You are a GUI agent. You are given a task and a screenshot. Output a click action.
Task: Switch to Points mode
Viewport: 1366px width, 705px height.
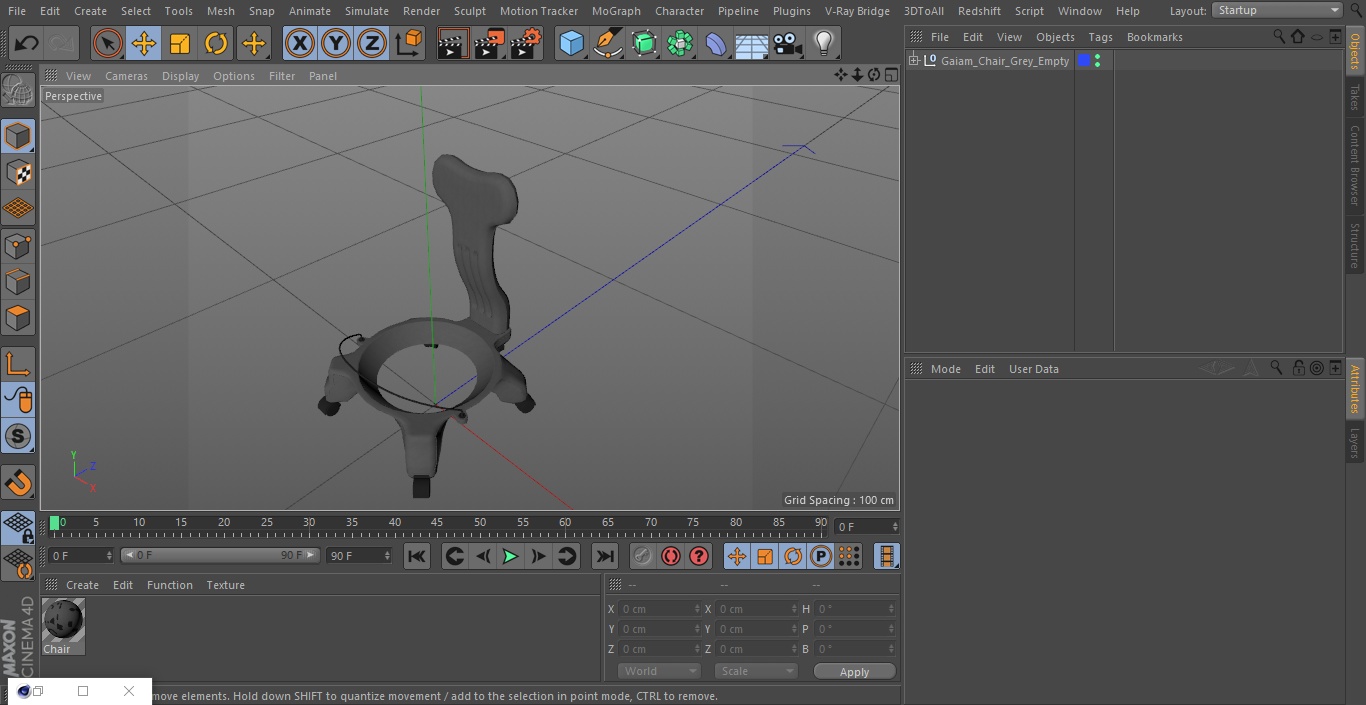pos(18,246)
